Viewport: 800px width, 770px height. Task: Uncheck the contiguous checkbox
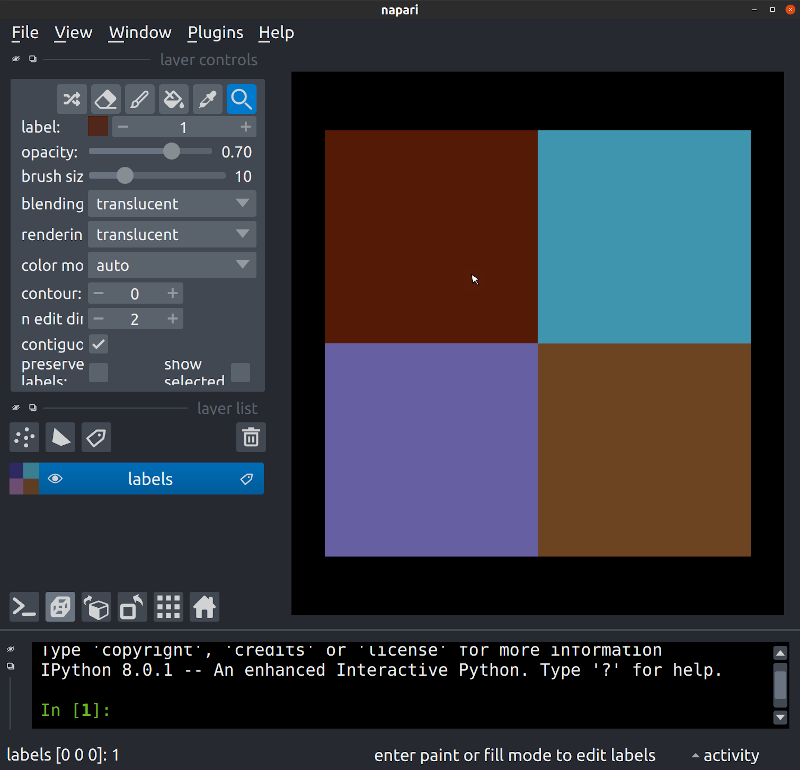(x=96, y=344)
